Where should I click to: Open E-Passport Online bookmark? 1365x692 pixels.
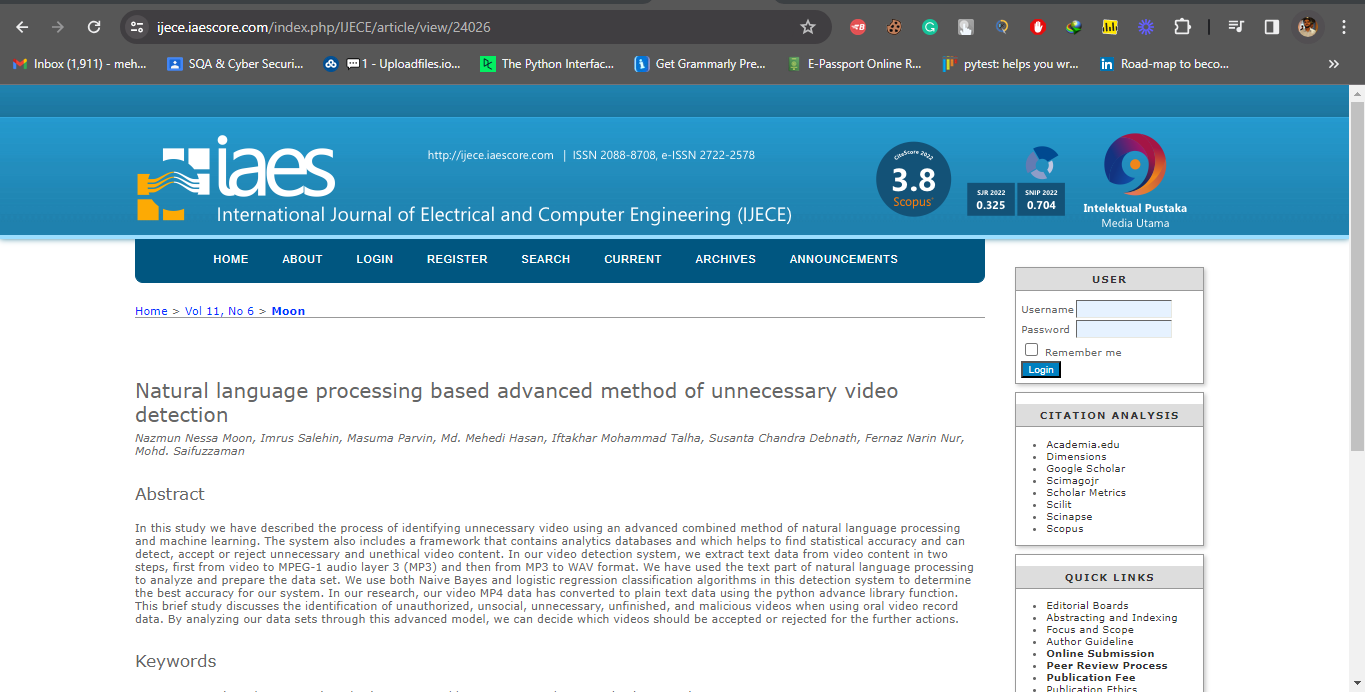[x=854, y=64]
